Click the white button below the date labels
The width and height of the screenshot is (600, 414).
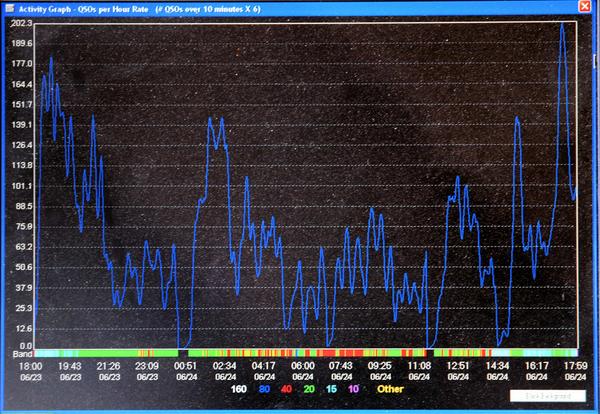pyautogui.click(x=548, y=396)
